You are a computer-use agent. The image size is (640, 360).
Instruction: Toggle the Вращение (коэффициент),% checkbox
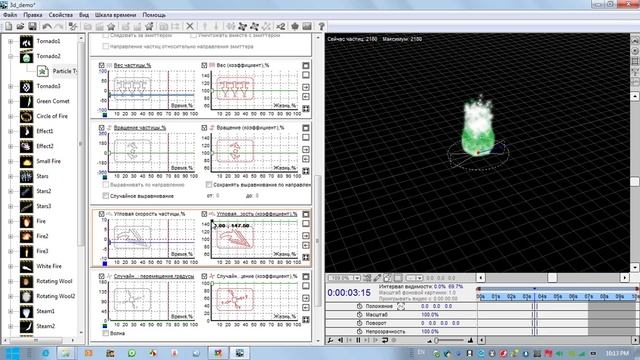[204, 128]
